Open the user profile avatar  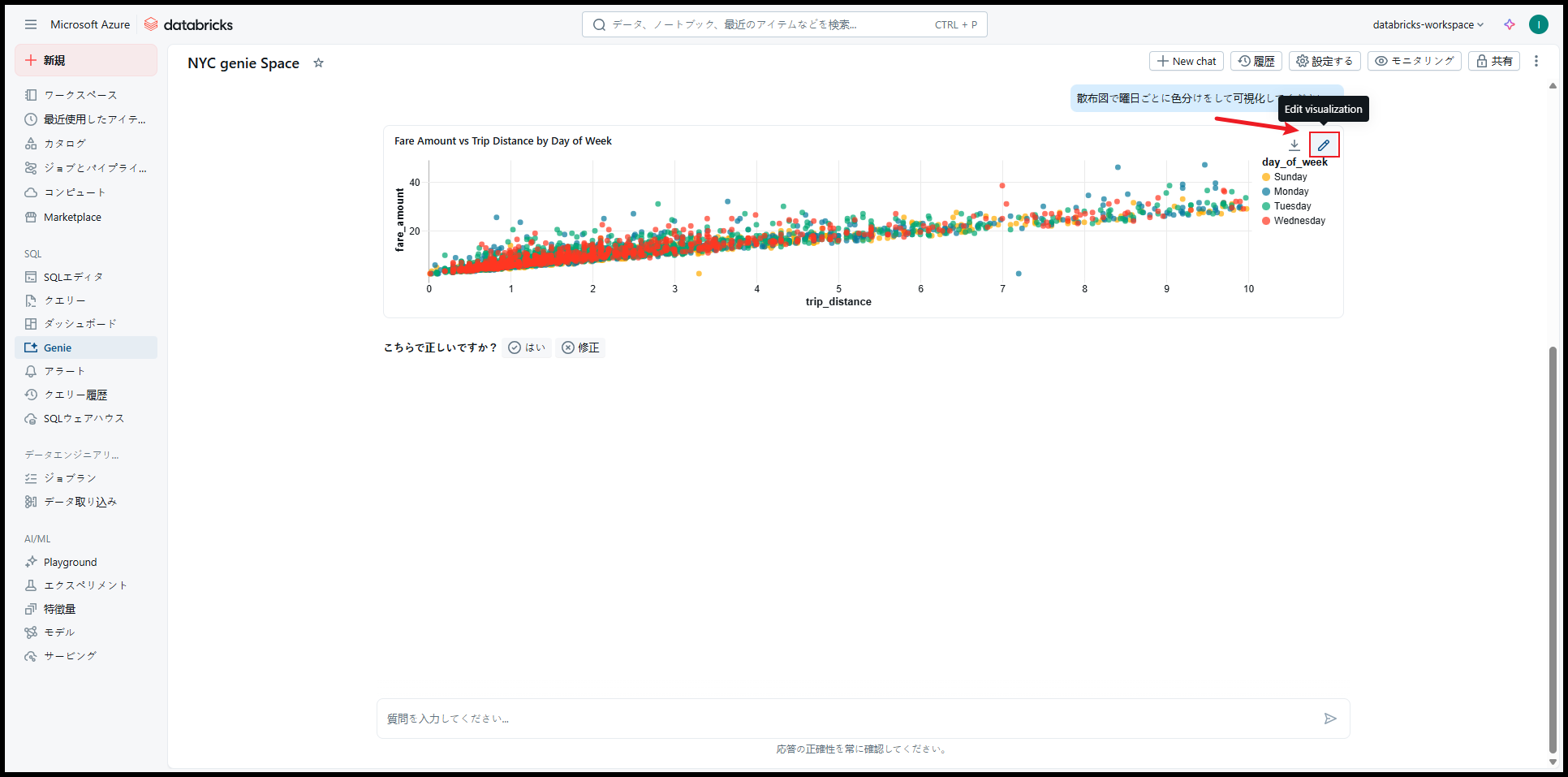[x=1538, y=24]
